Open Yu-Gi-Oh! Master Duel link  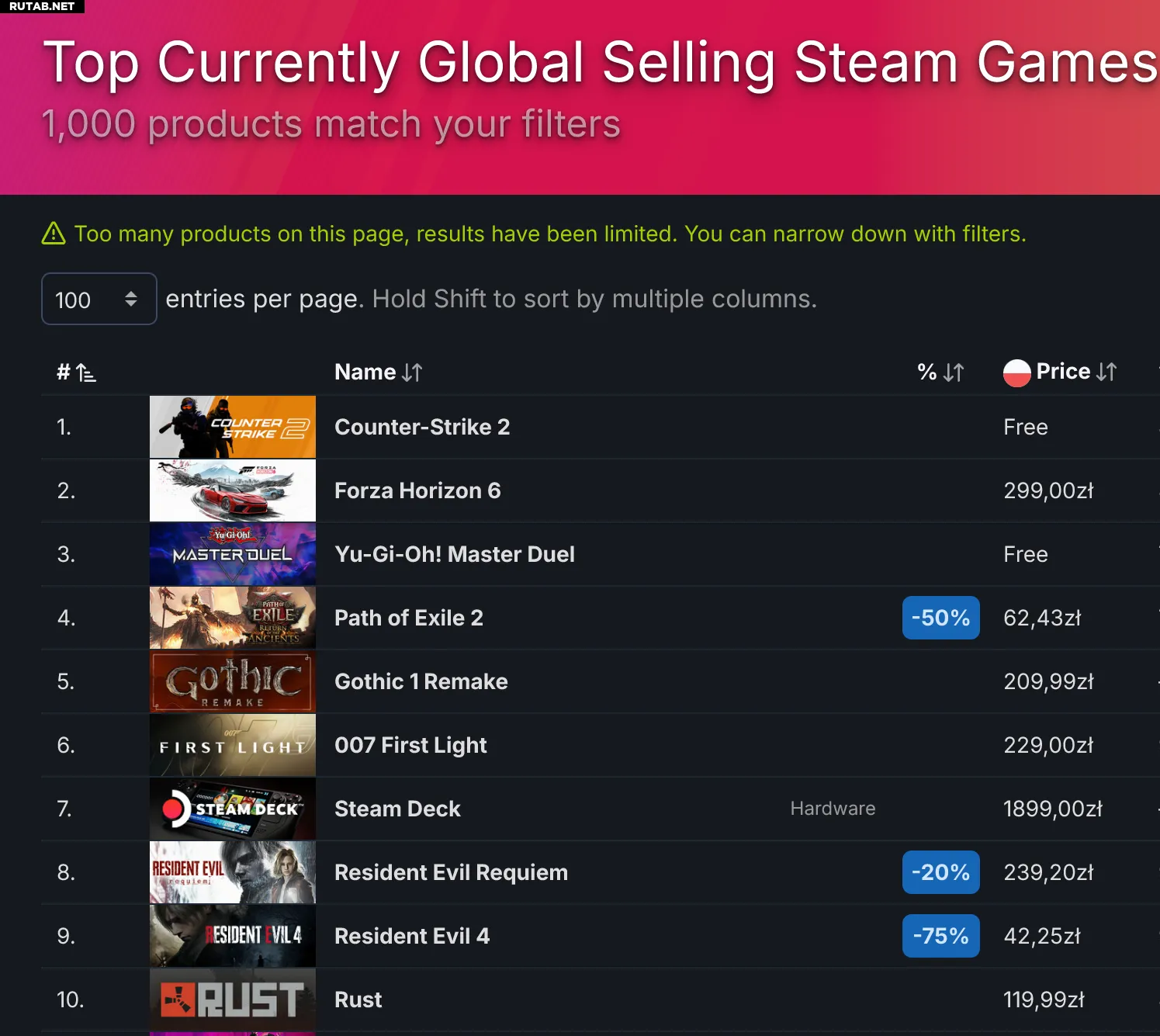455,554
